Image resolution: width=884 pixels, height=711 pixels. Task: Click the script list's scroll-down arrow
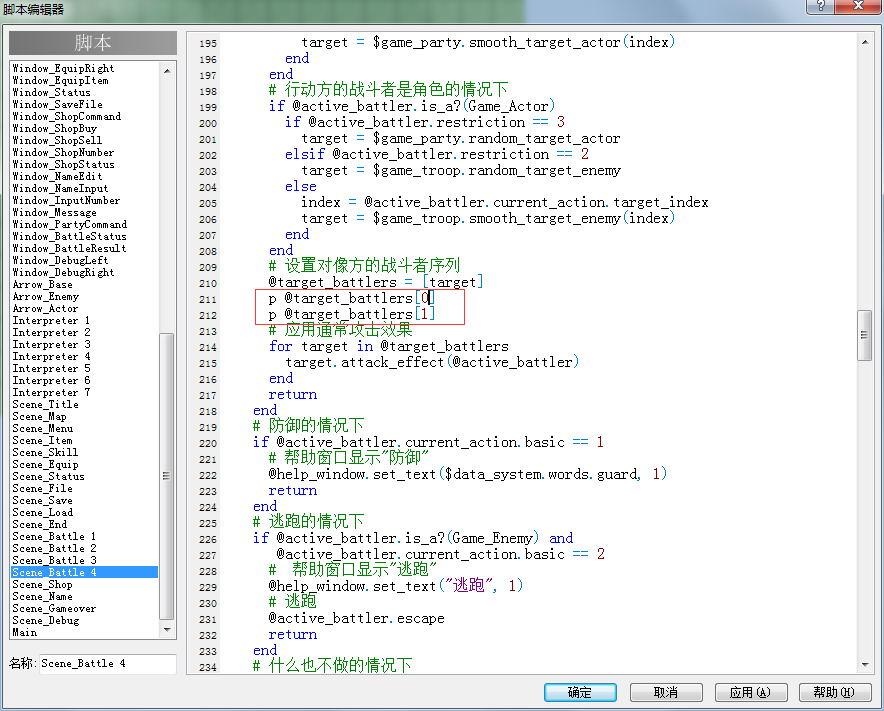coord(167,630)
